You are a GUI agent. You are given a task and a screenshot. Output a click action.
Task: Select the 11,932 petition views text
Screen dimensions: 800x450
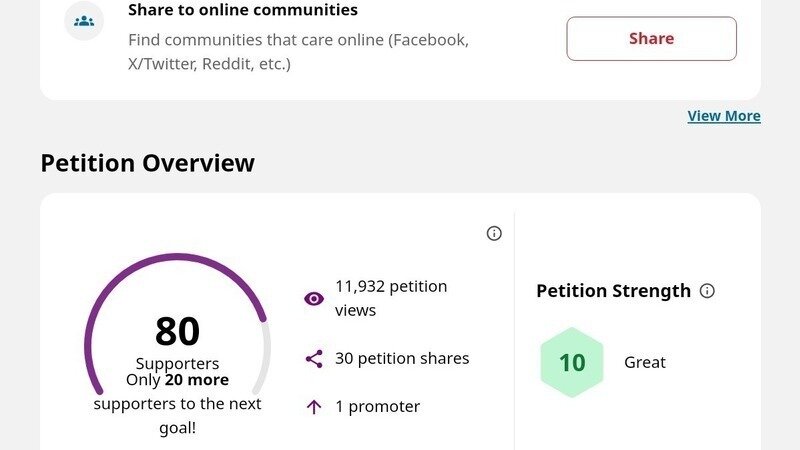(391, 298)
